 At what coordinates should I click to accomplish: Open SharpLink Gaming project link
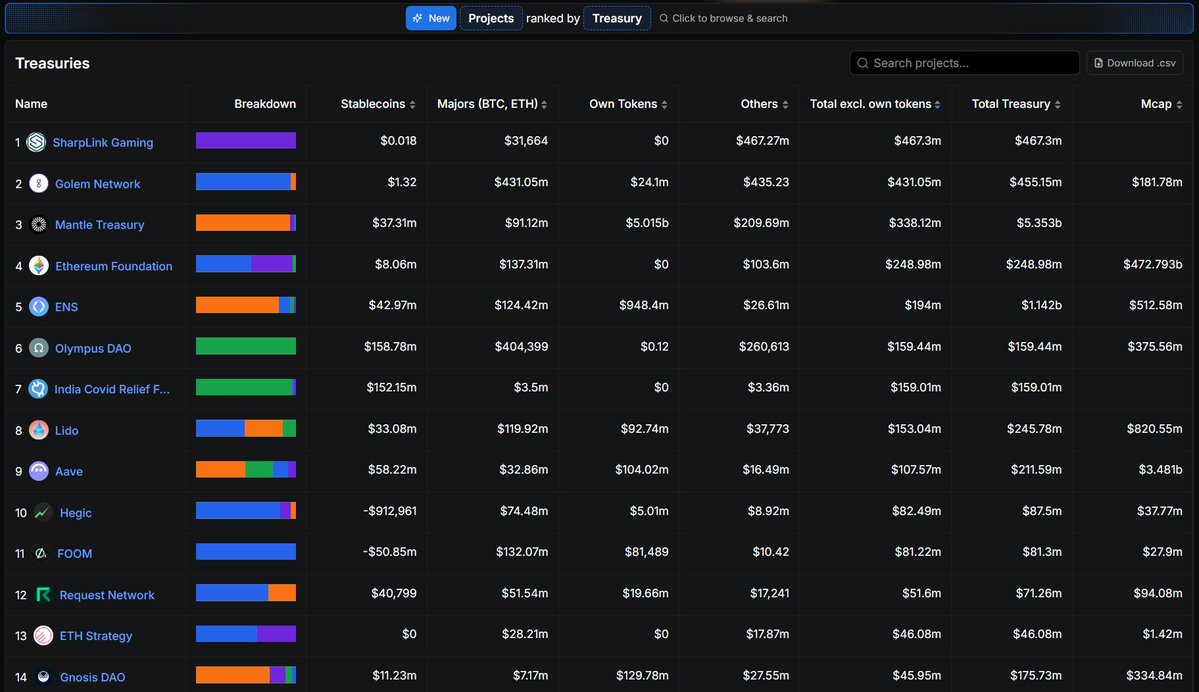pyautogui.click(x=102, y=142)
